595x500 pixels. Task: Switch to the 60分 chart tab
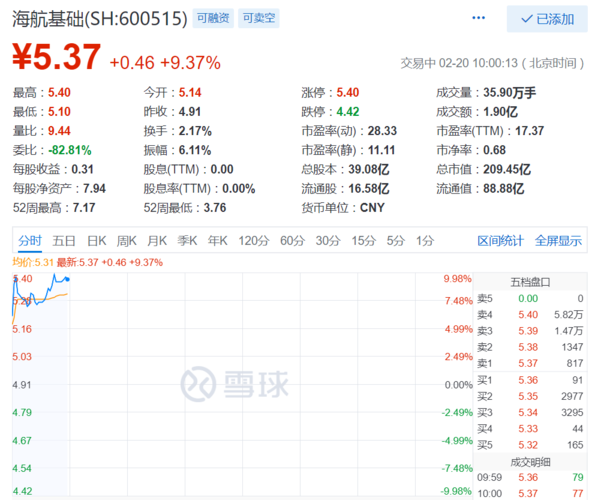click(292, 241)
